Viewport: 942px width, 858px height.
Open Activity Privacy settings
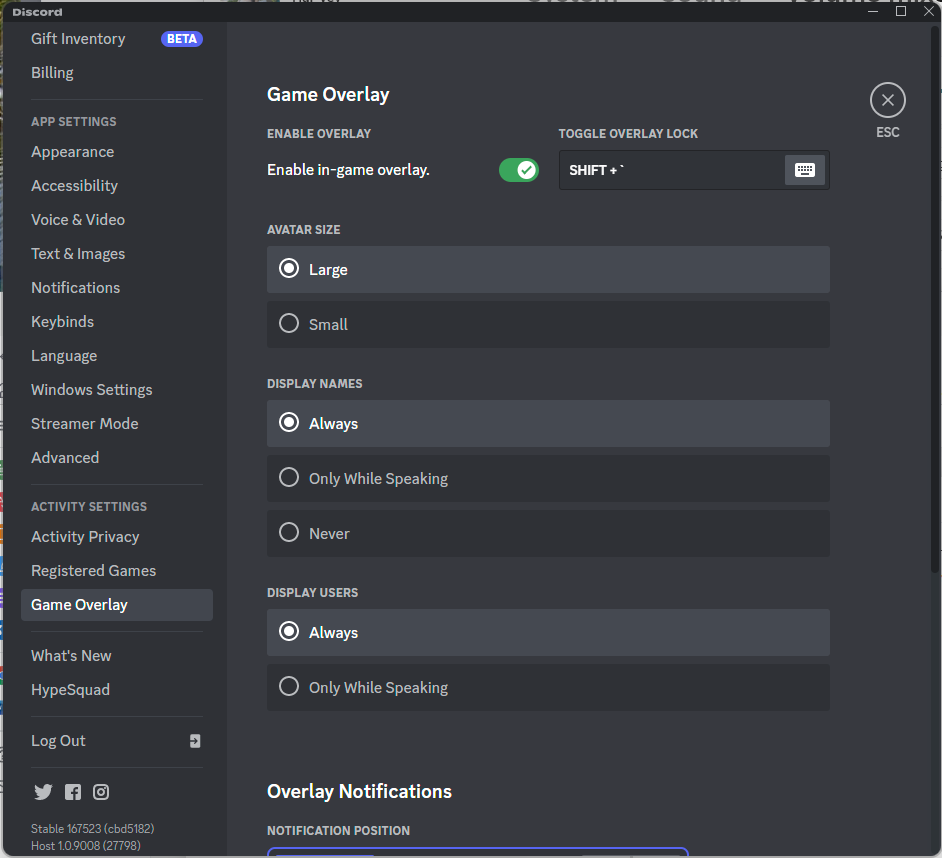(x=85, y=537)
